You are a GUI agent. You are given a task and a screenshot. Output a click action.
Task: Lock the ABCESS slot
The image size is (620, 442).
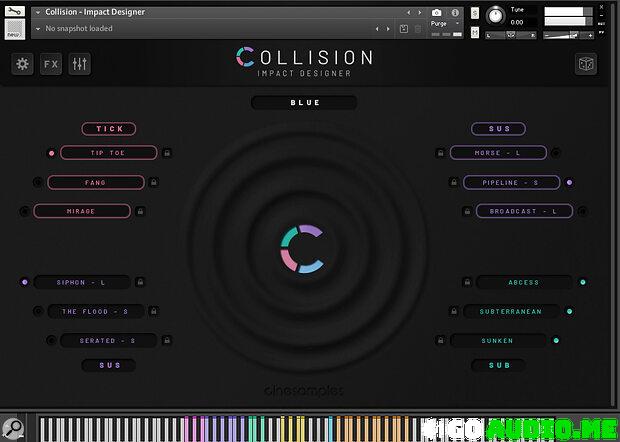467,282
